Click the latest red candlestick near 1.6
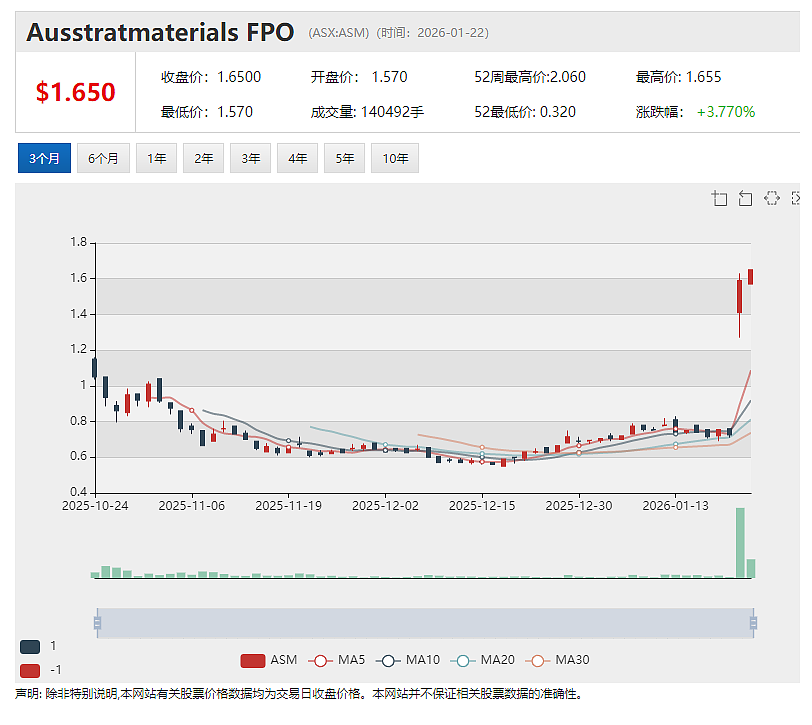Viewport: 812px width, 725px height. pos(751,277)
